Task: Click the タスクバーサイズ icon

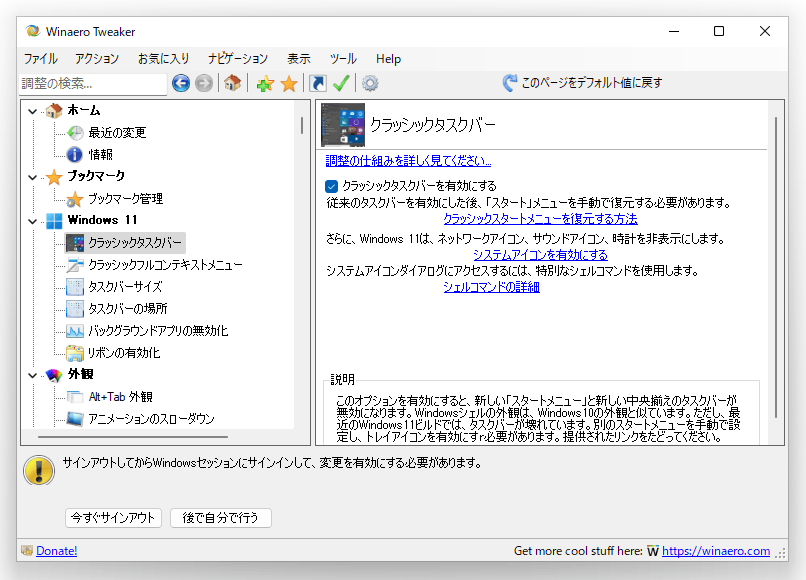Action: [x=75, y=287]
